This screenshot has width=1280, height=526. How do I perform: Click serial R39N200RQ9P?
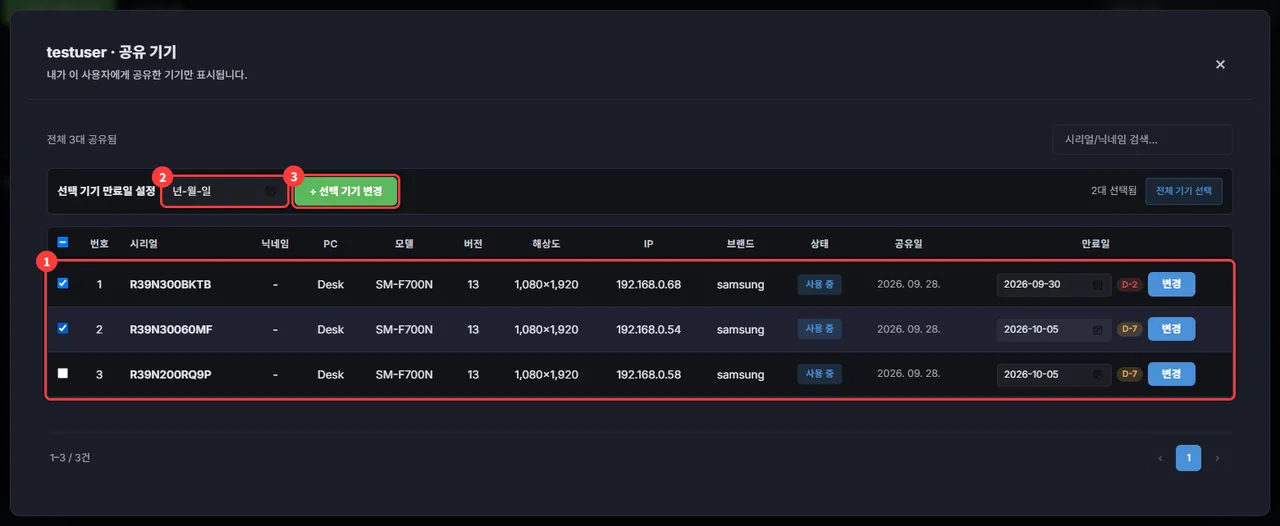[171, 375]
